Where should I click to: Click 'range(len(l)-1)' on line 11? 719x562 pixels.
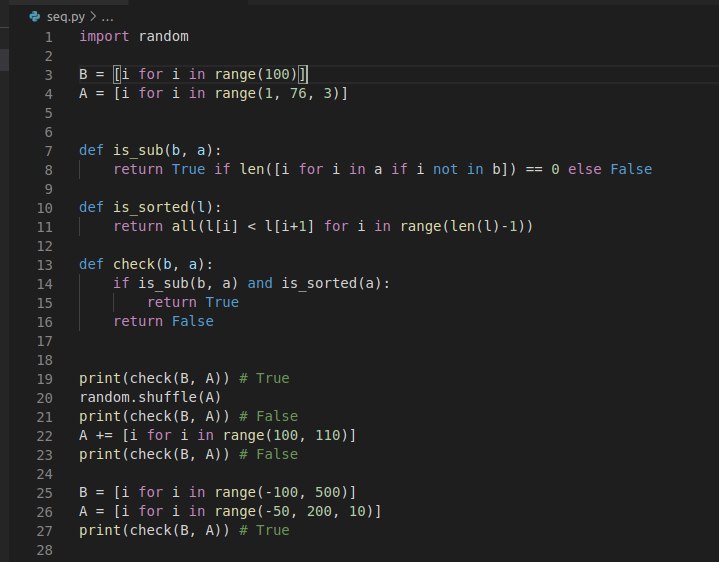coord(462,226)
